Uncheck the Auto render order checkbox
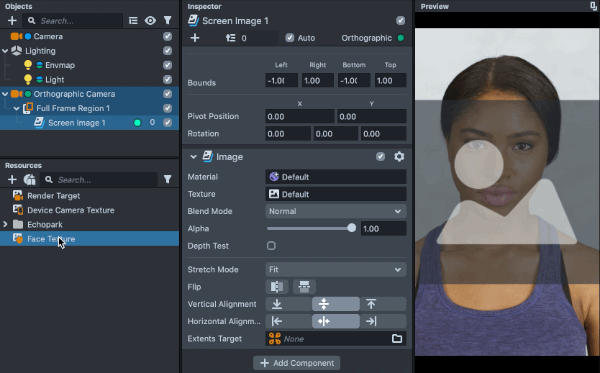The width and height of the screenshot is (600, 373). (x=290, y=38)
